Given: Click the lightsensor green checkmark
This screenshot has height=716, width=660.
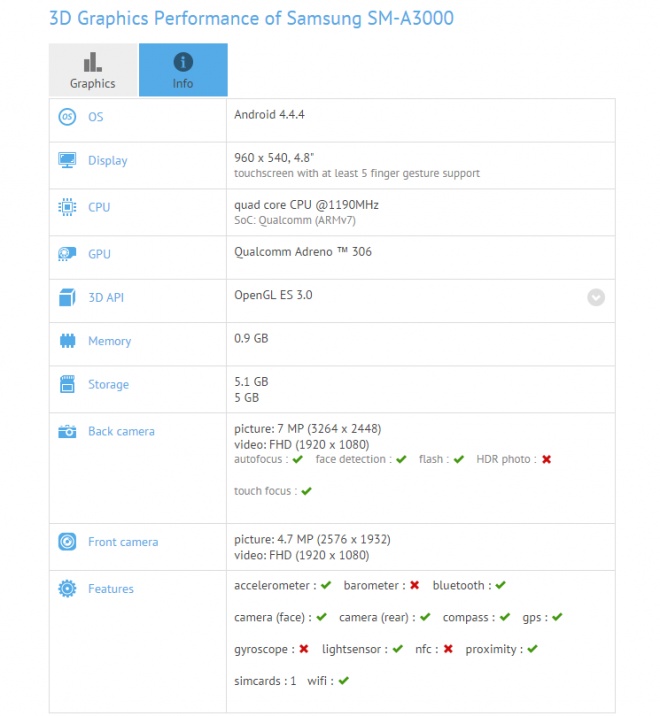Looking at the screenshot, I should [x=398, y=649].
